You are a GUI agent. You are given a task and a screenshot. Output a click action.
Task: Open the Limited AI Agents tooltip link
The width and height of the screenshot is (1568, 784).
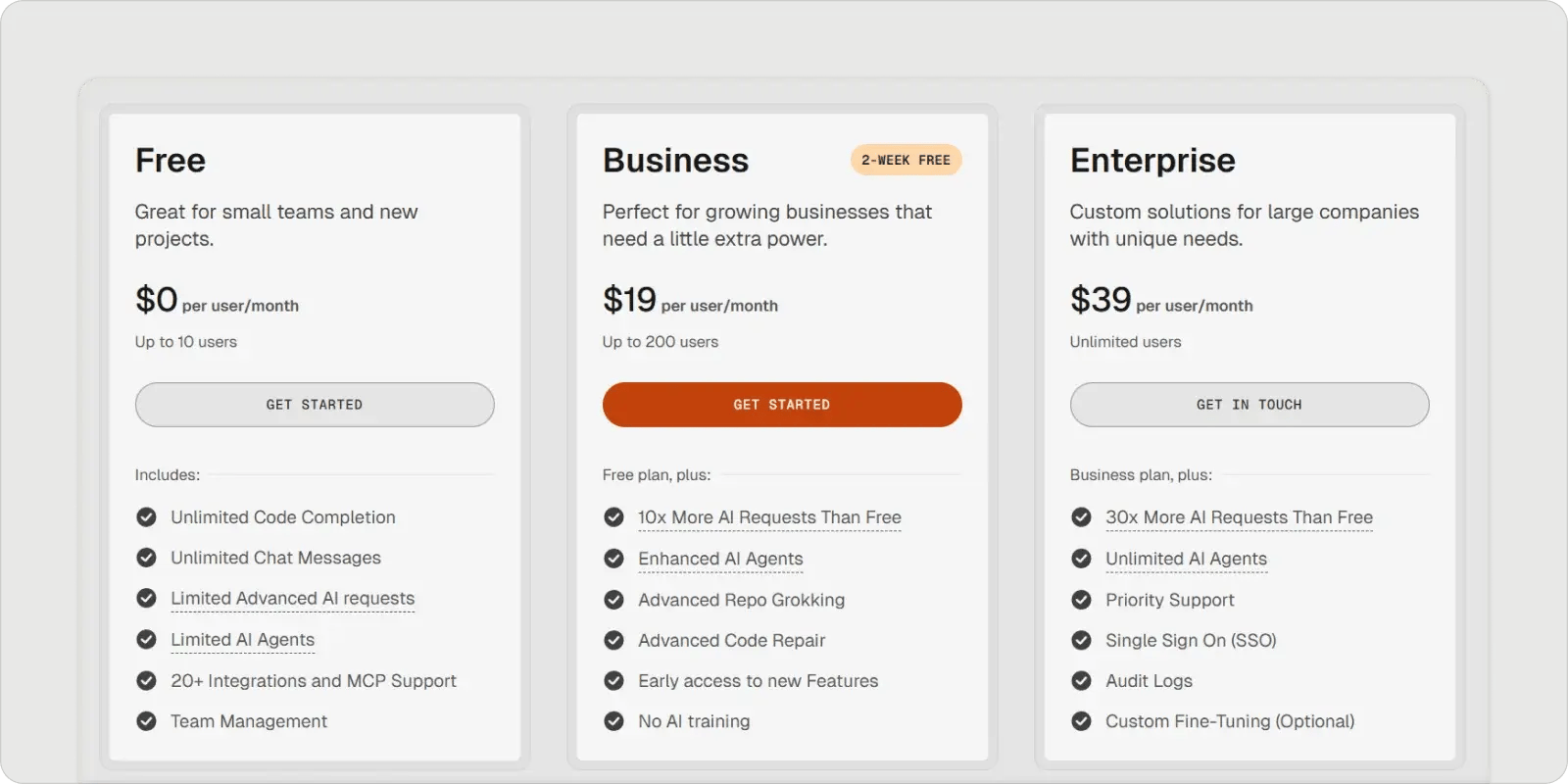(x=242, y=640)
